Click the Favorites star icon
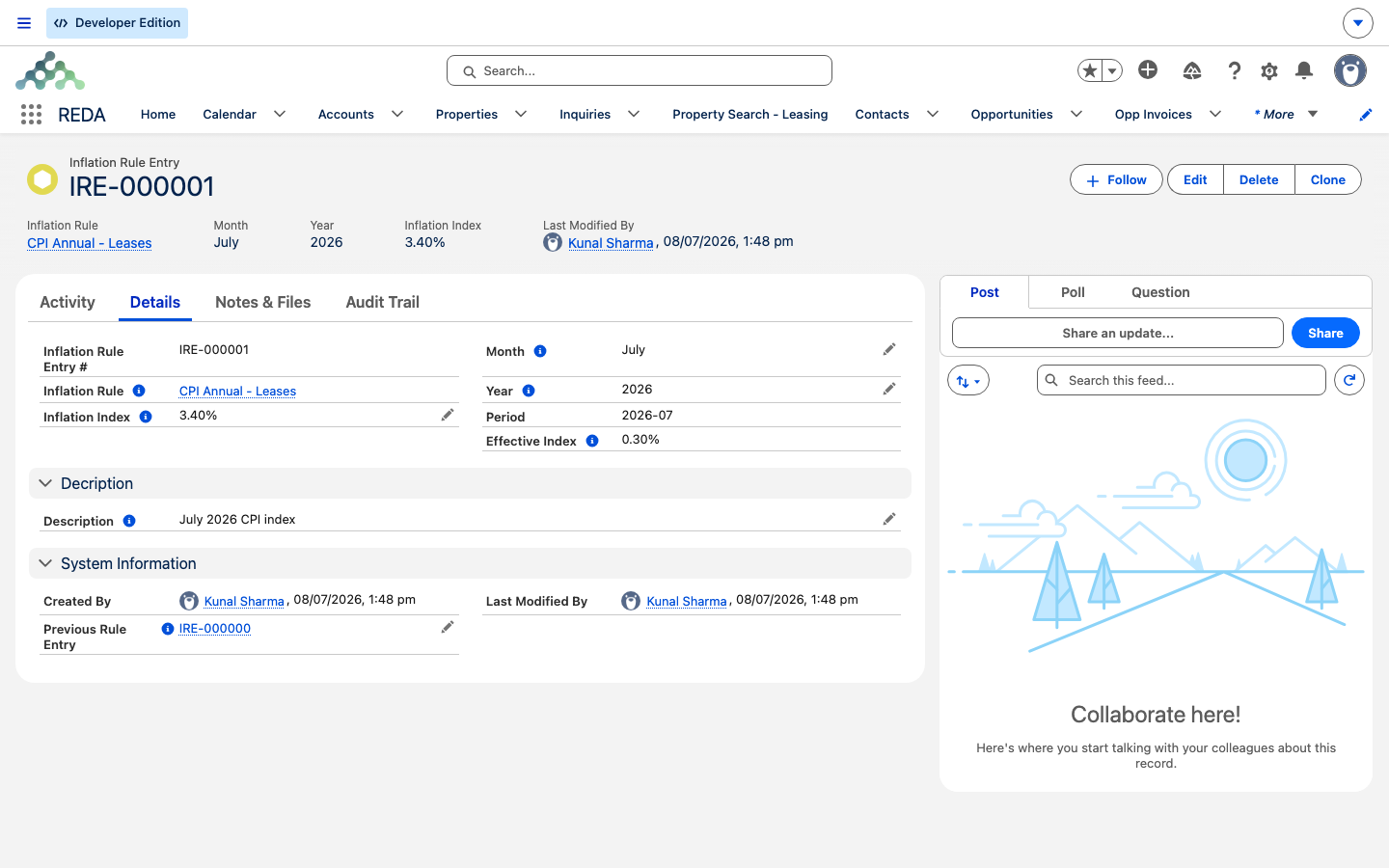The height and width of the screenshot is (868, 1389). coord(1090,70)
